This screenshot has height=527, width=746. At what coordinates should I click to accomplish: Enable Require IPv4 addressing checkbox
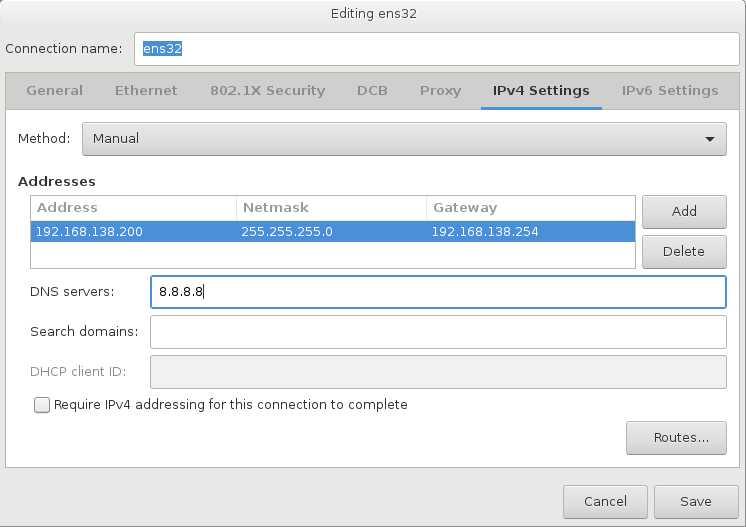[42, 405]
